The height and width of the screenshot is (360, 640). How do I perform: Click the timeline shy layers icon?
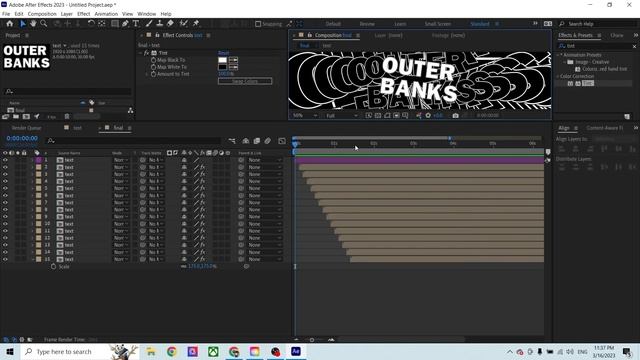[x=246, y=141]
